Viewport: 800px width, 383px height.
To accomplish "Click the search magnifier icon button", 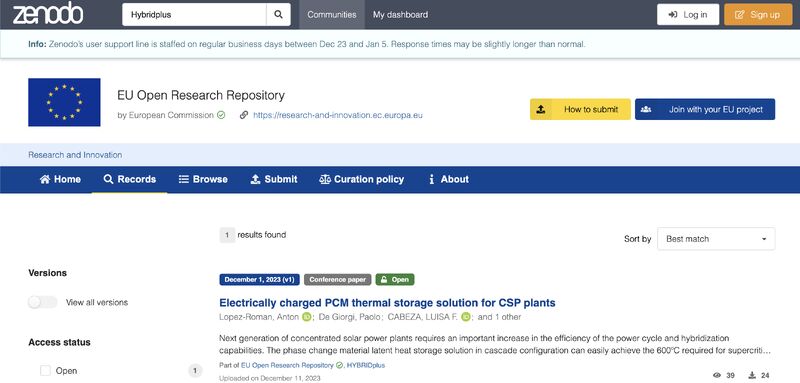I will (278, 14).
